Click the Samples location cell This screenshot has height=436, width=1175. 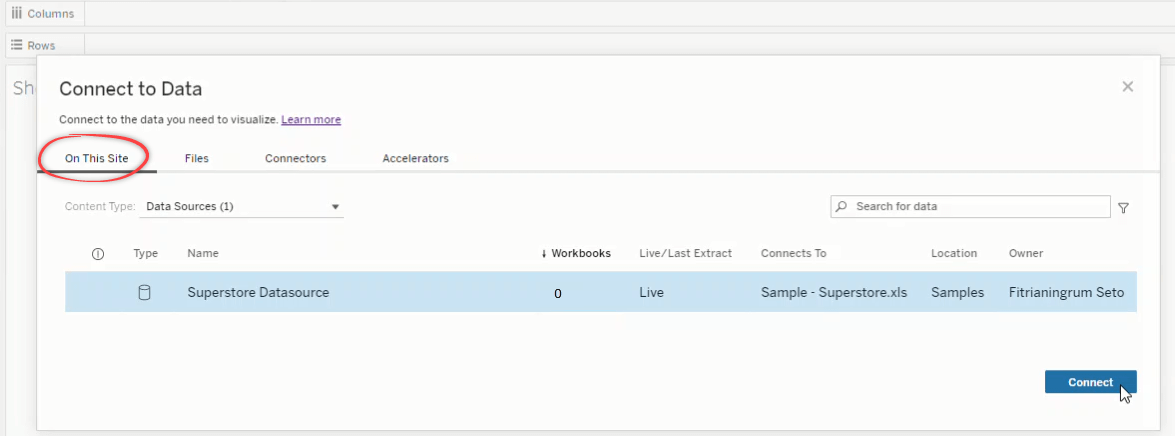tap(958, 293)
